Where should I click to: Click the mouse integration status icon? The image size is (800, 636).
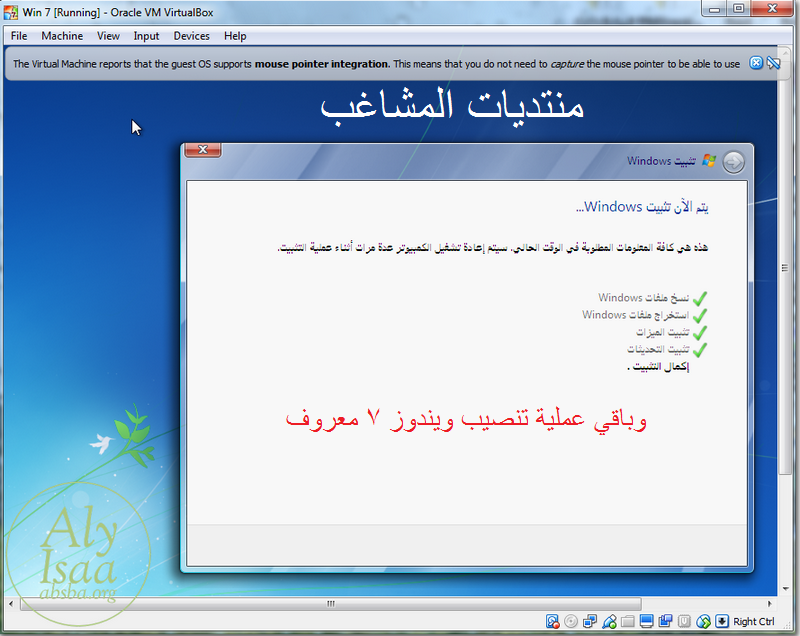(703, 622)
